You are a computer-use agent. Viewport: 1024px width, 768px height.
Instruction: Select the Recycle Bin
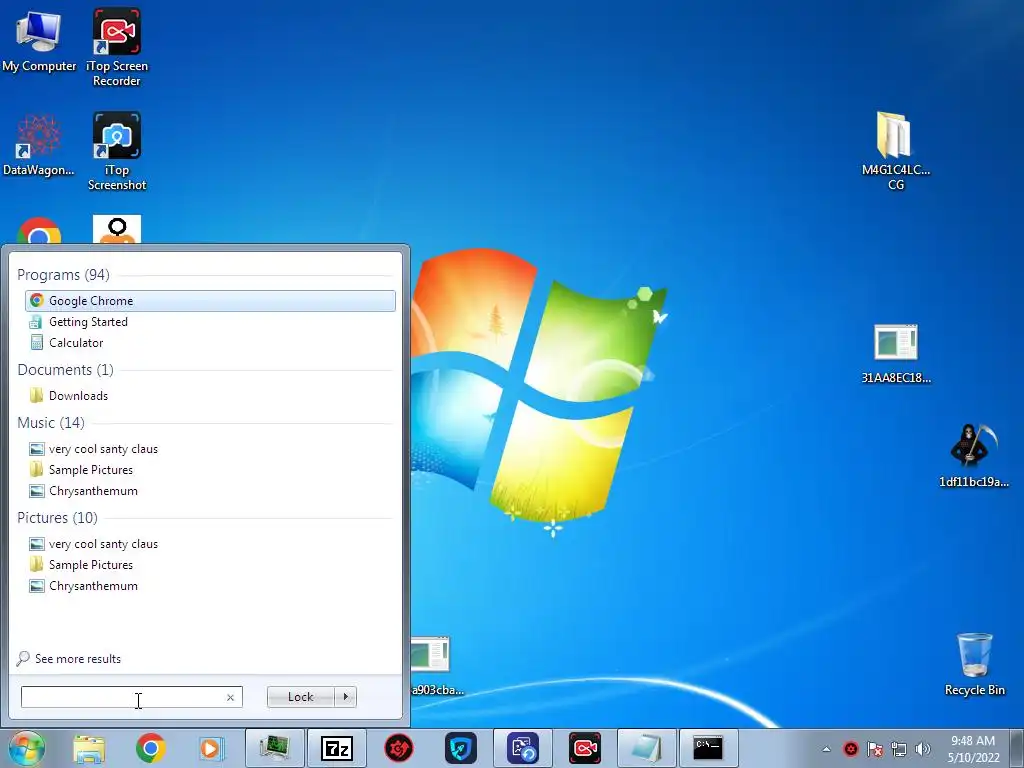(x=974, y=664)
